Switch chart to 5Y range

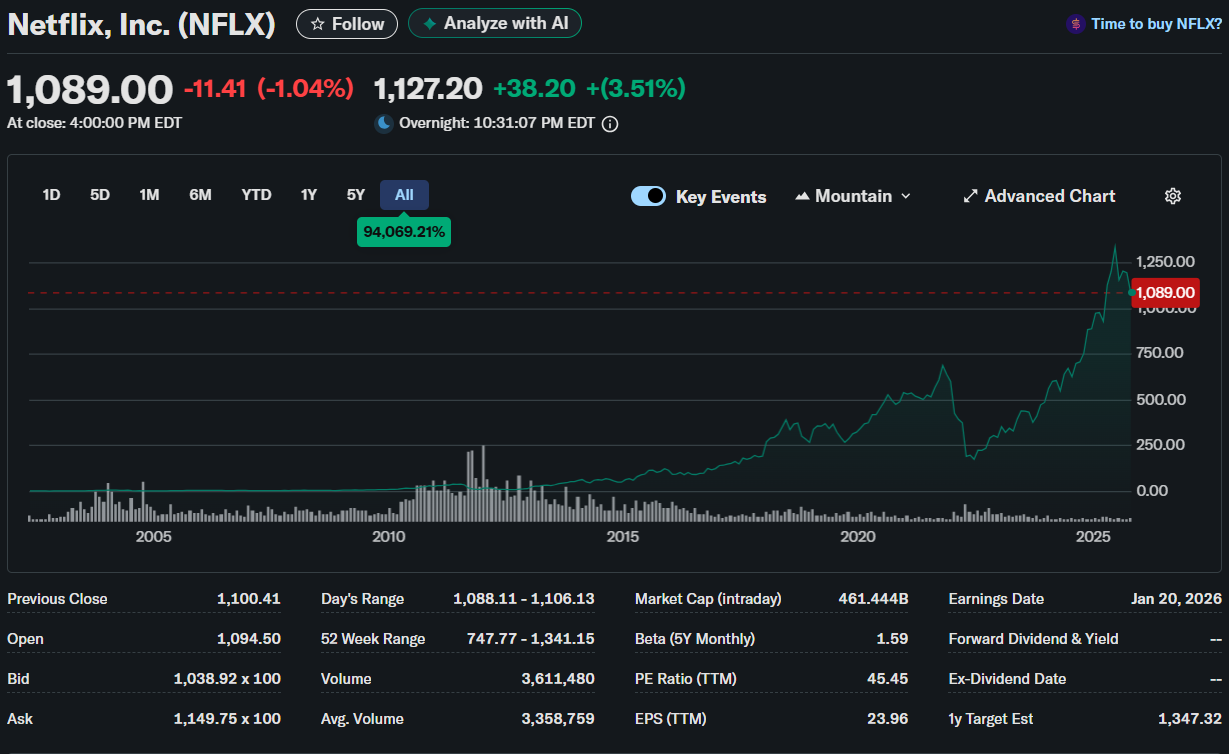click(x=356, y=195)
